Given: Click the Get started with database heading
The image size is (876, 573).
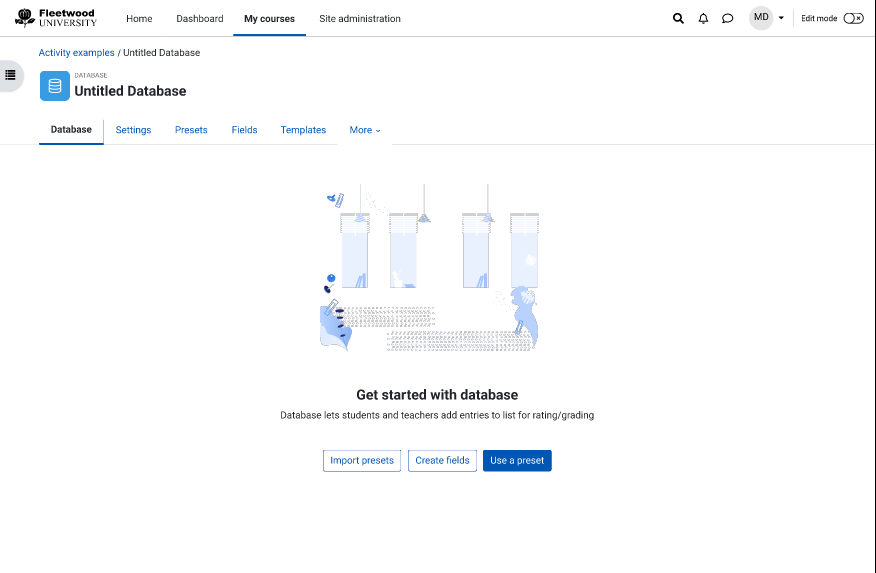Looking at the screenshot, I should [x=437, y=395].
